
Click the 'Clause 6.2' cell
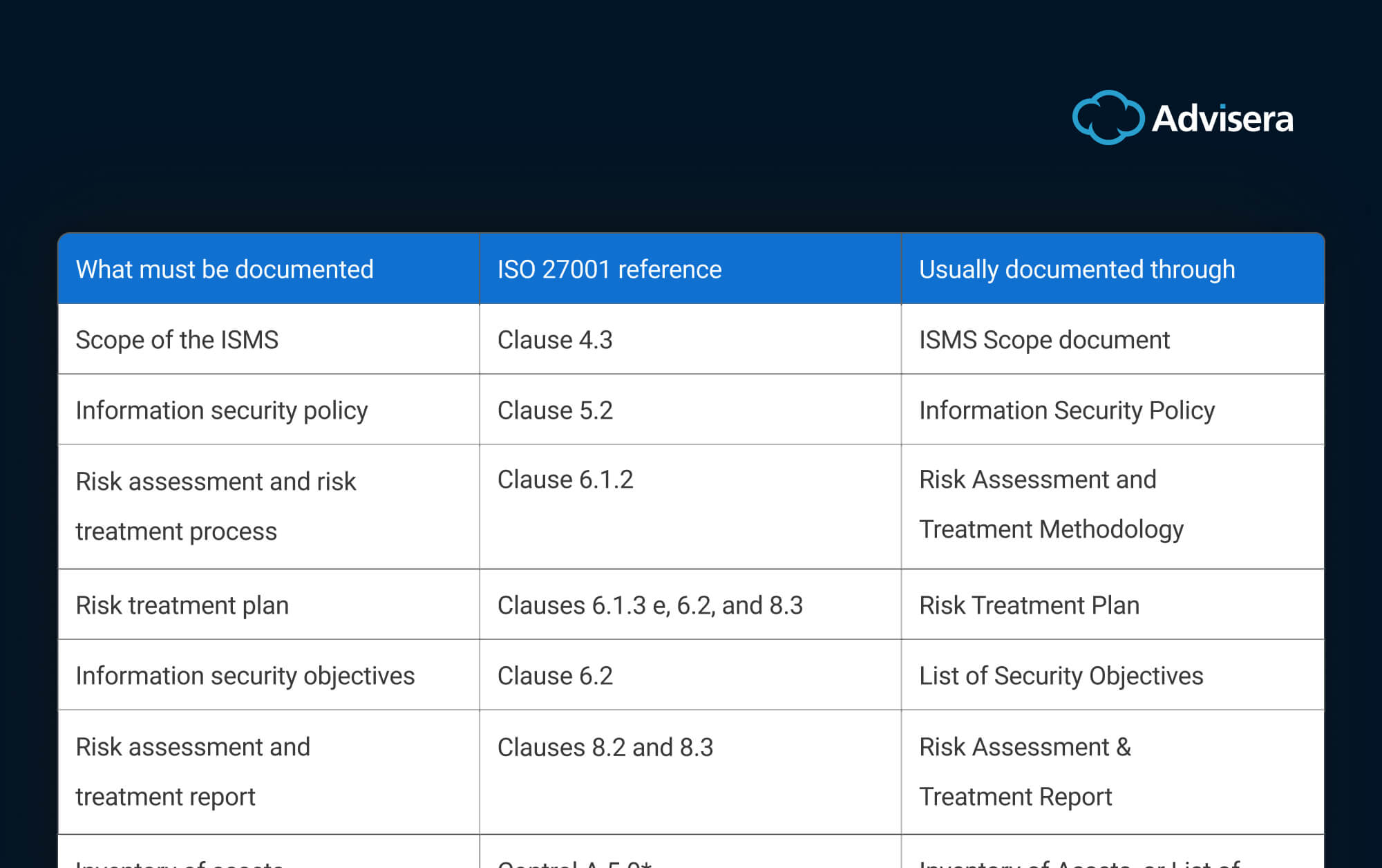[690, 675]
